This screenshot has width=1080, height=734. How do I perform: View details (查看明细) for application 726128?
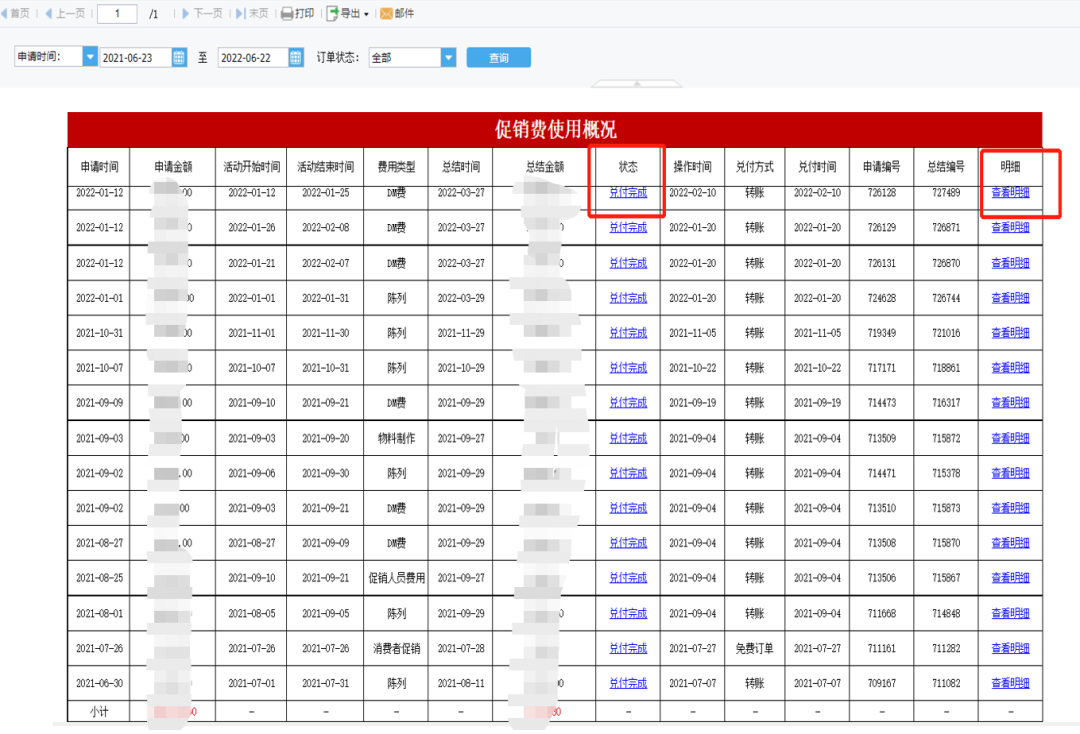pyautogui.click(x=1010, y=193)
